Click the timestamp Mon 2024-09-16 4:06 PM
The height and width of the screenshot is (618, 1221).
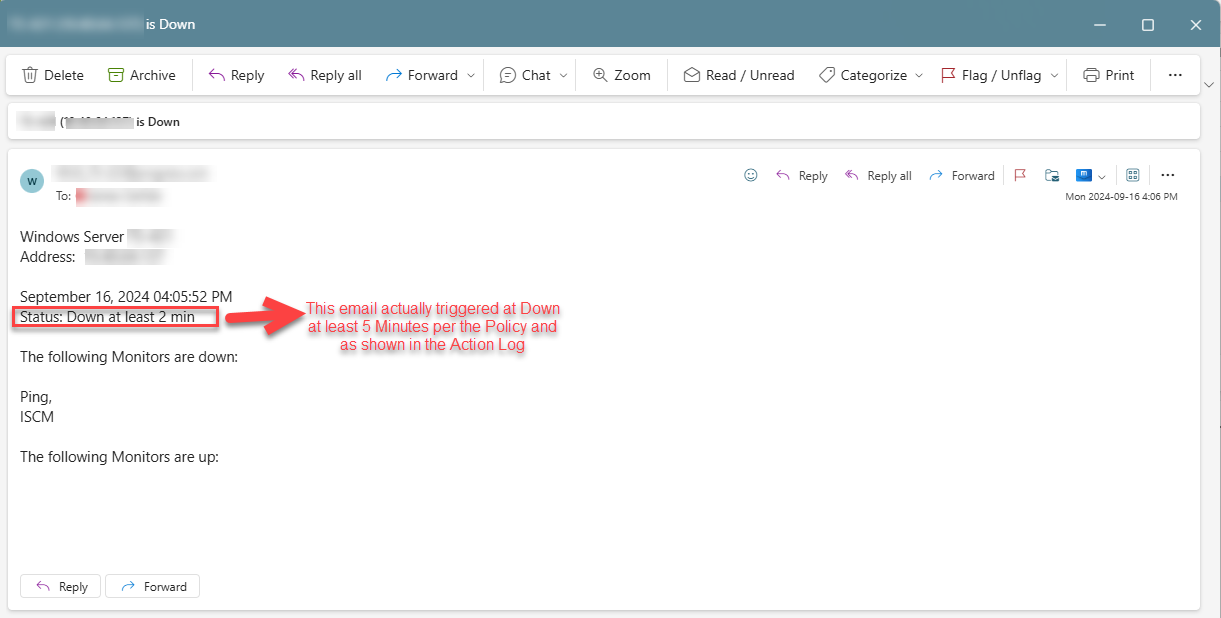(1121, 197)
